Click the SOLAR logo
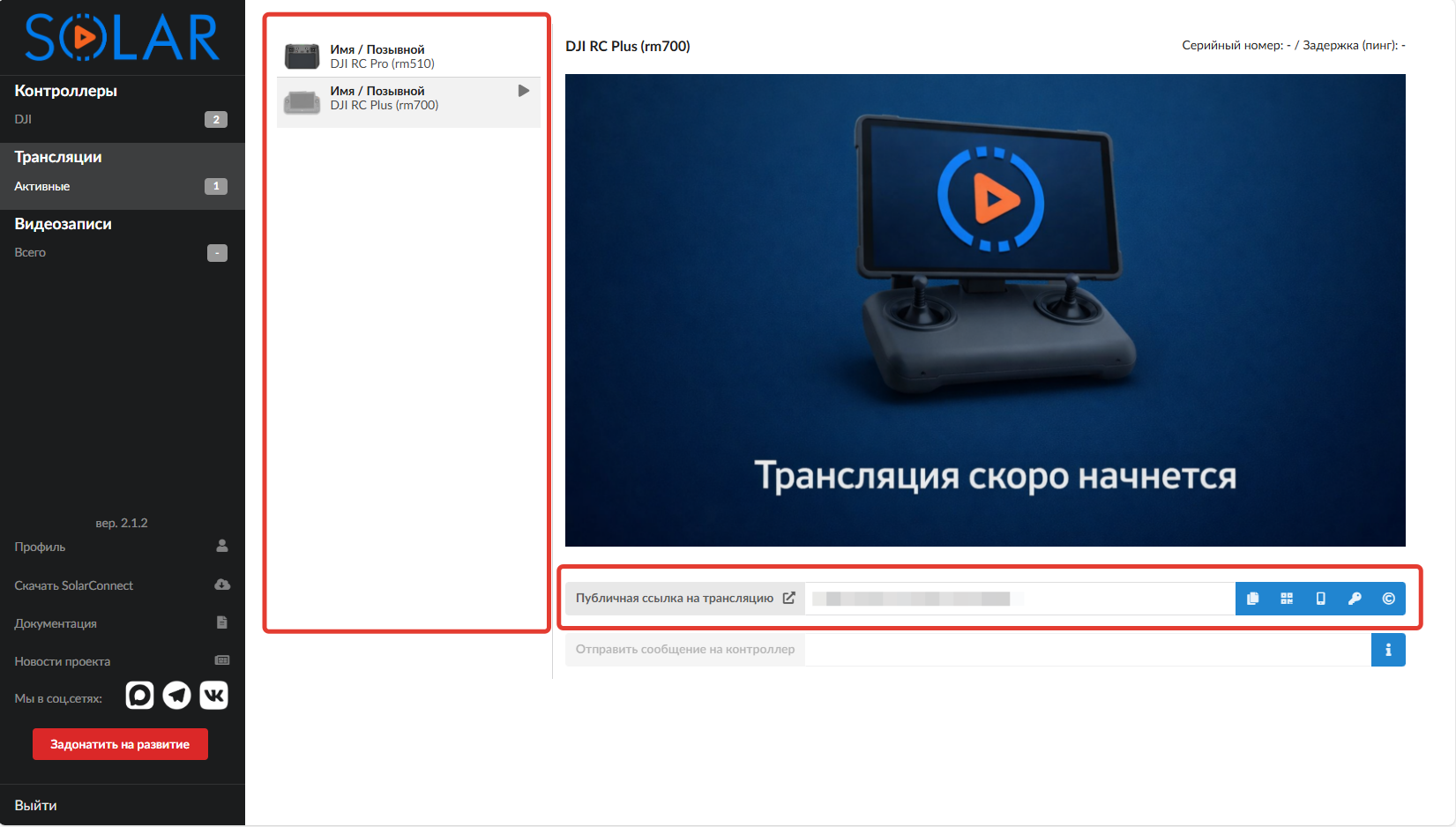 (122, 37)
